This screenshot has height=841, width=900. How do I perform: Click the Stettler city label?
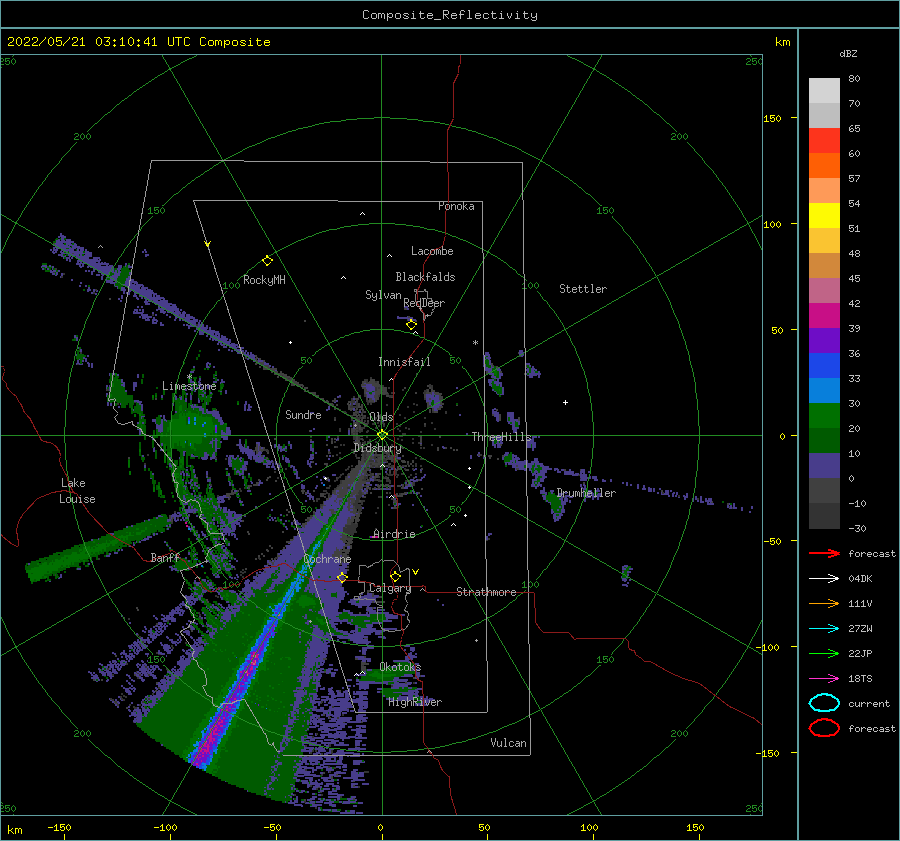(583, 289)
